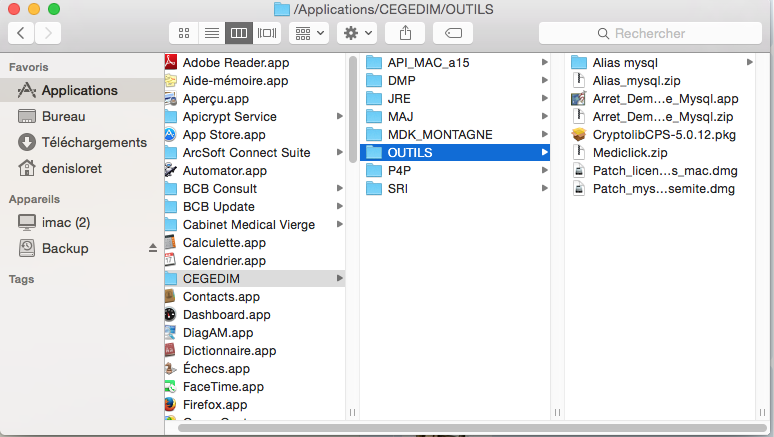Select the DMP folder name
Screen dimensions: 774x437
click(402, 80)
